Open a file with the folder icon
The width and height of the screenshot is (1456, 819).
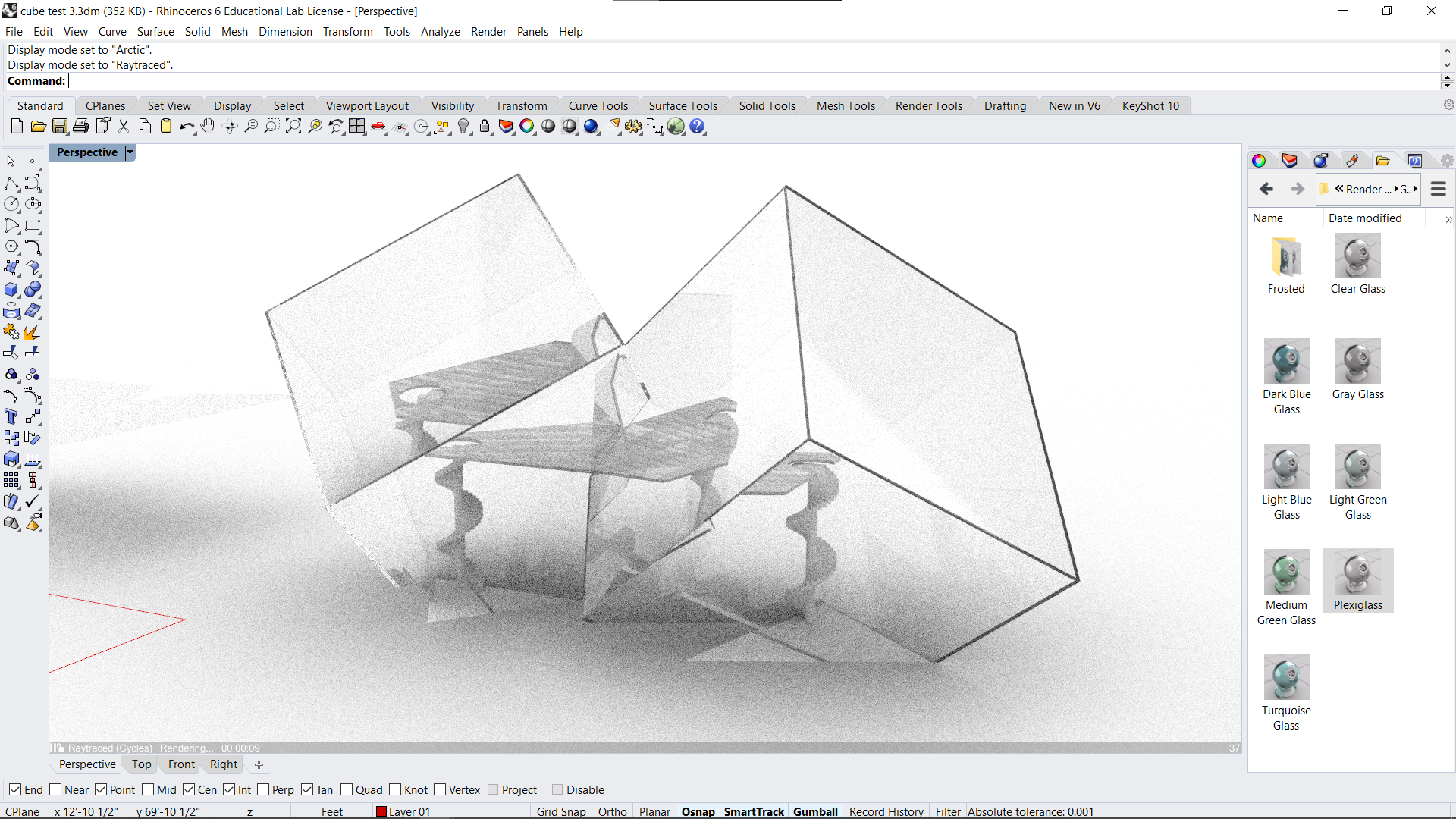pos(38,127)
